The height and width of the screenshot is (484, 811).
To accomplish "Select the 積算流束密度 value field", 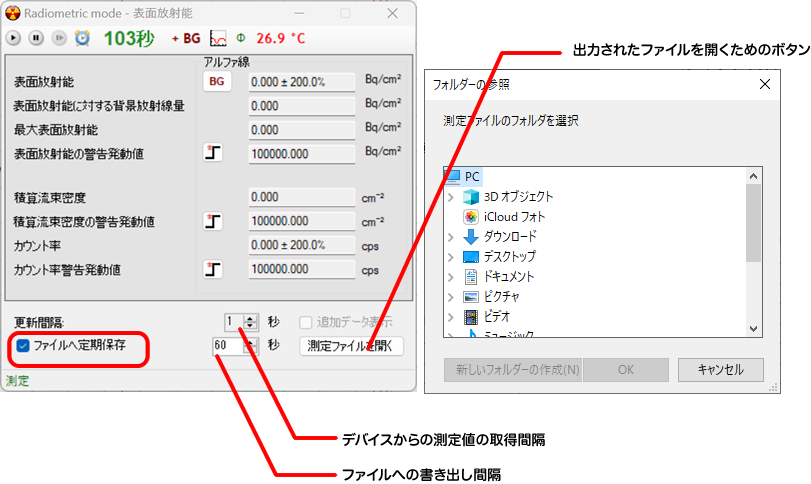I will [x=302, y=197].
